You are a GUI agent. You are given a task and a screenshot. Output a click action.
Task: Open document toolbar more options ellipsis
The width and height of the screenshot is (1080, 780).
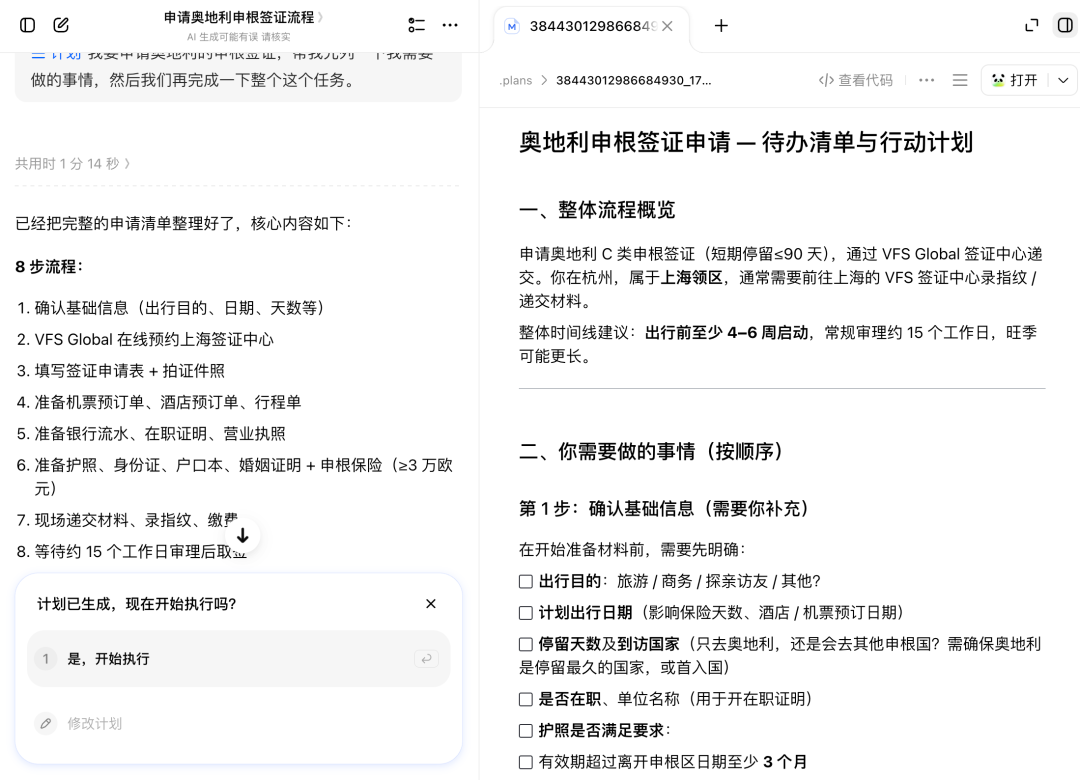pyautogui.click(x=926, y=81)
